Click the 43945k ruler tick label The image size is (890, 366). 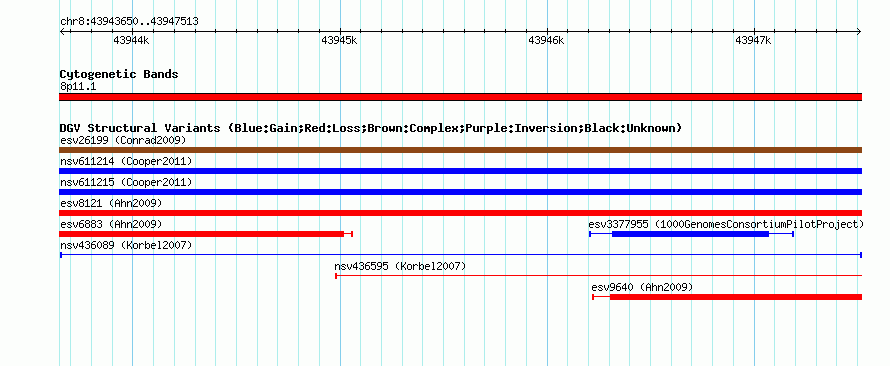339,40
